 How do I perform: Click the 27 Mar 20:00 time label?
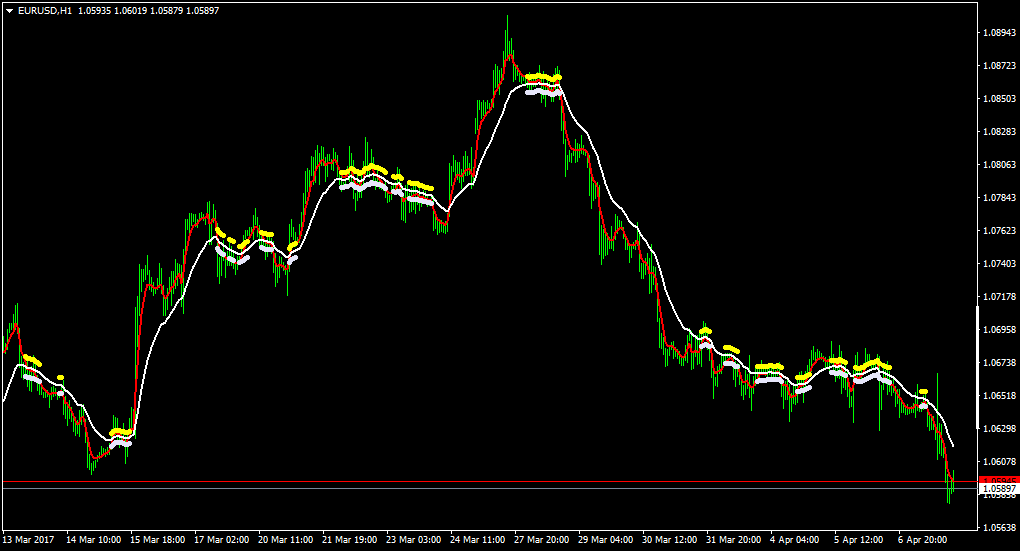coord(541,540)
